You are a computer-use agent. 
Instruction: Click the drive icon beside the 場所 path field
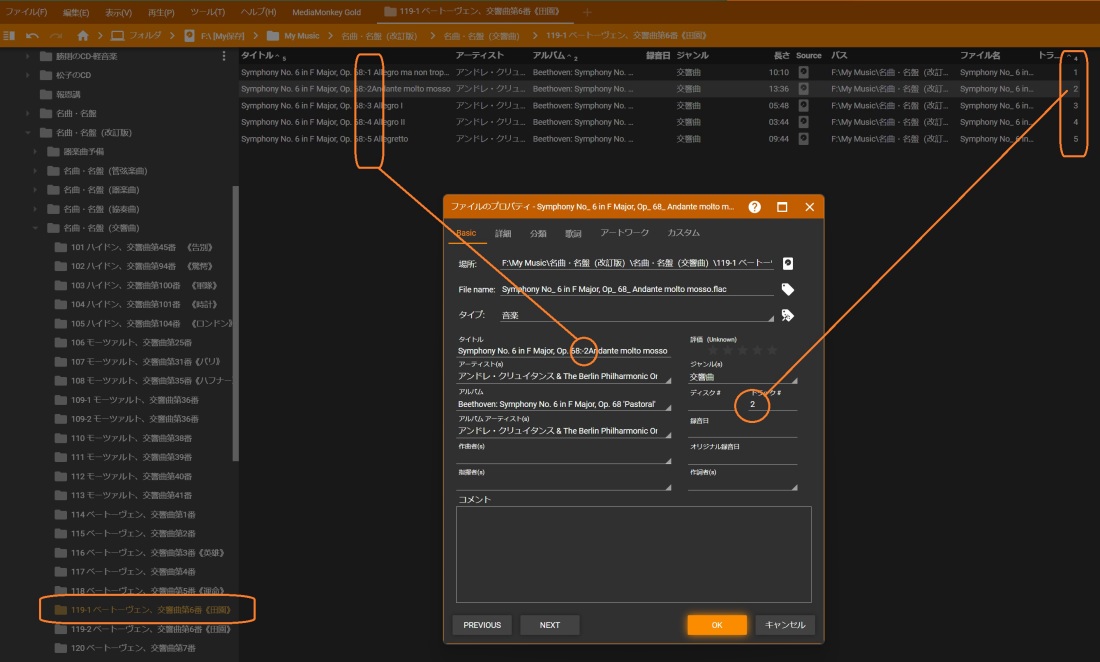[788, 264]
